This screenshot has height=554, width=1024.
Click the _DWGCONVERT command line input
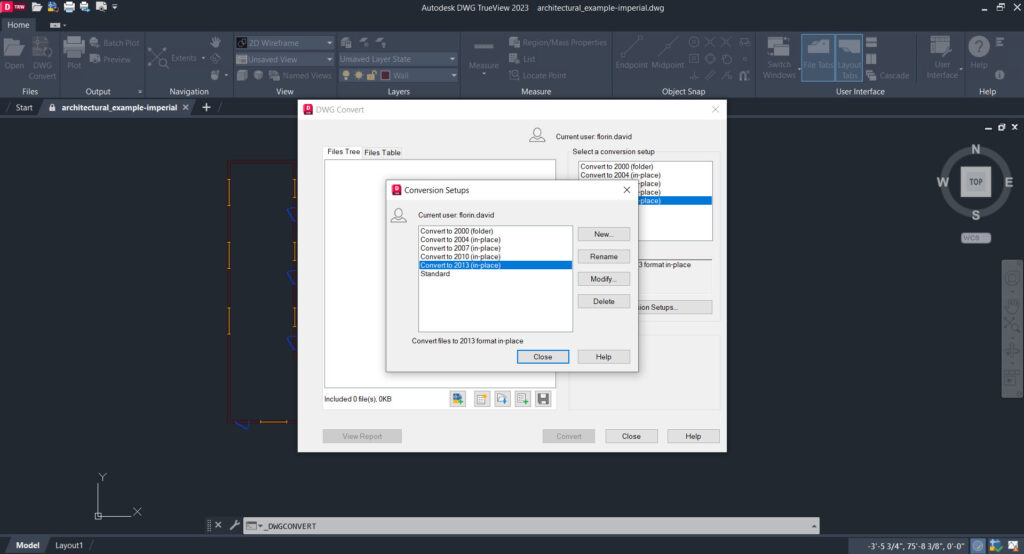point(536,526)
